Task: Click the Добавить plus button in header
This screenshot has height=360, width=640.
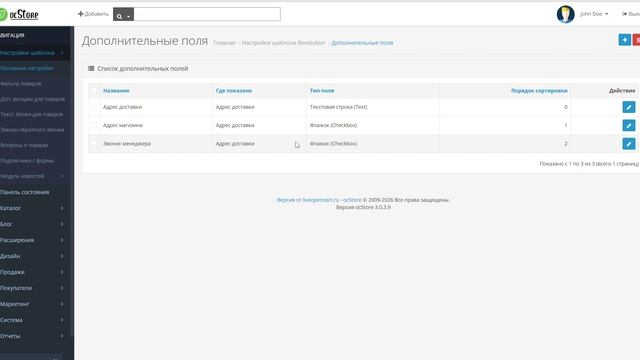Action: pos(93,14)
